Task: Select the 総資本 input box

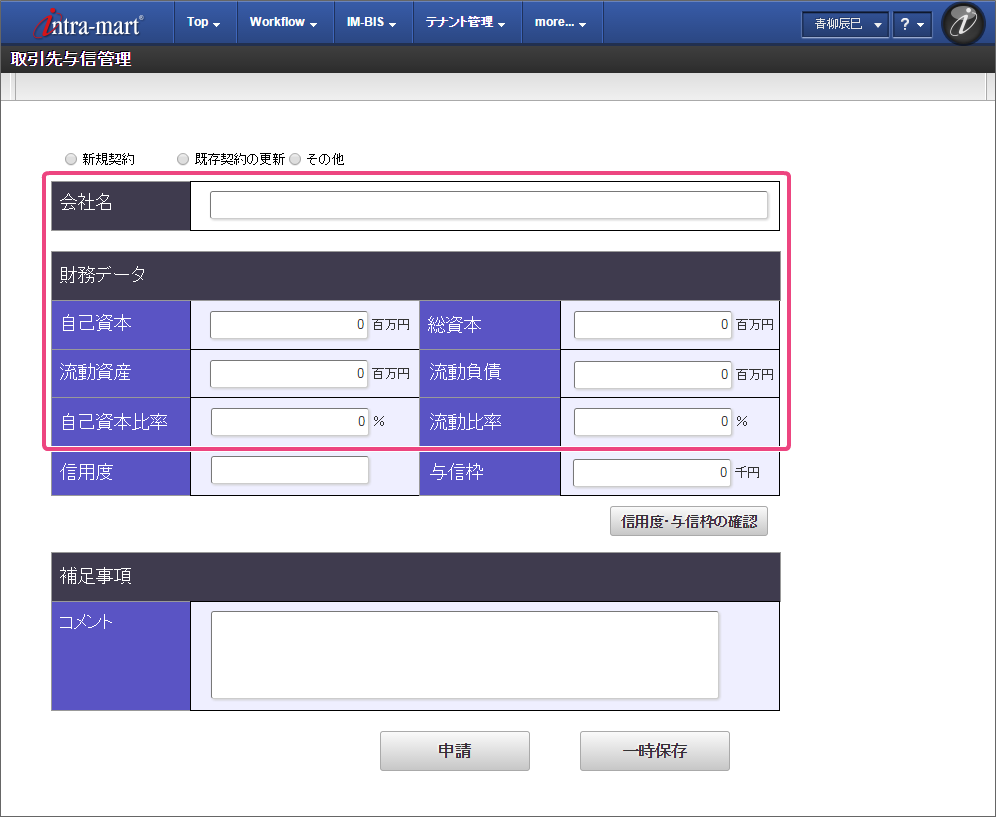Action: (652, 325)
